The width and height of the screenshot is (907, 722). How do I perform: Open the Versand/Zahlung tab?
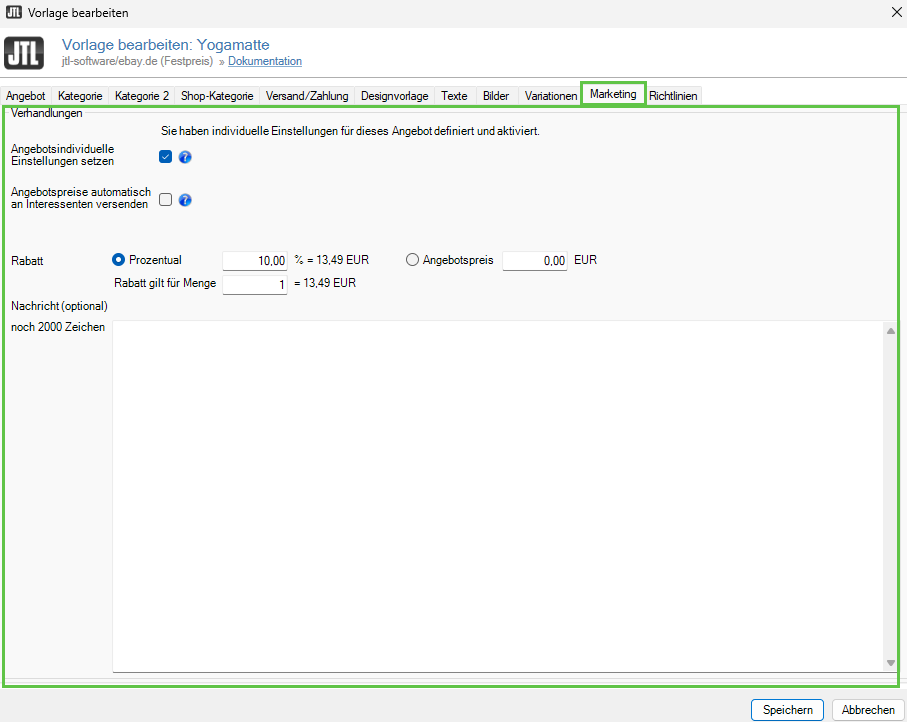307,96
